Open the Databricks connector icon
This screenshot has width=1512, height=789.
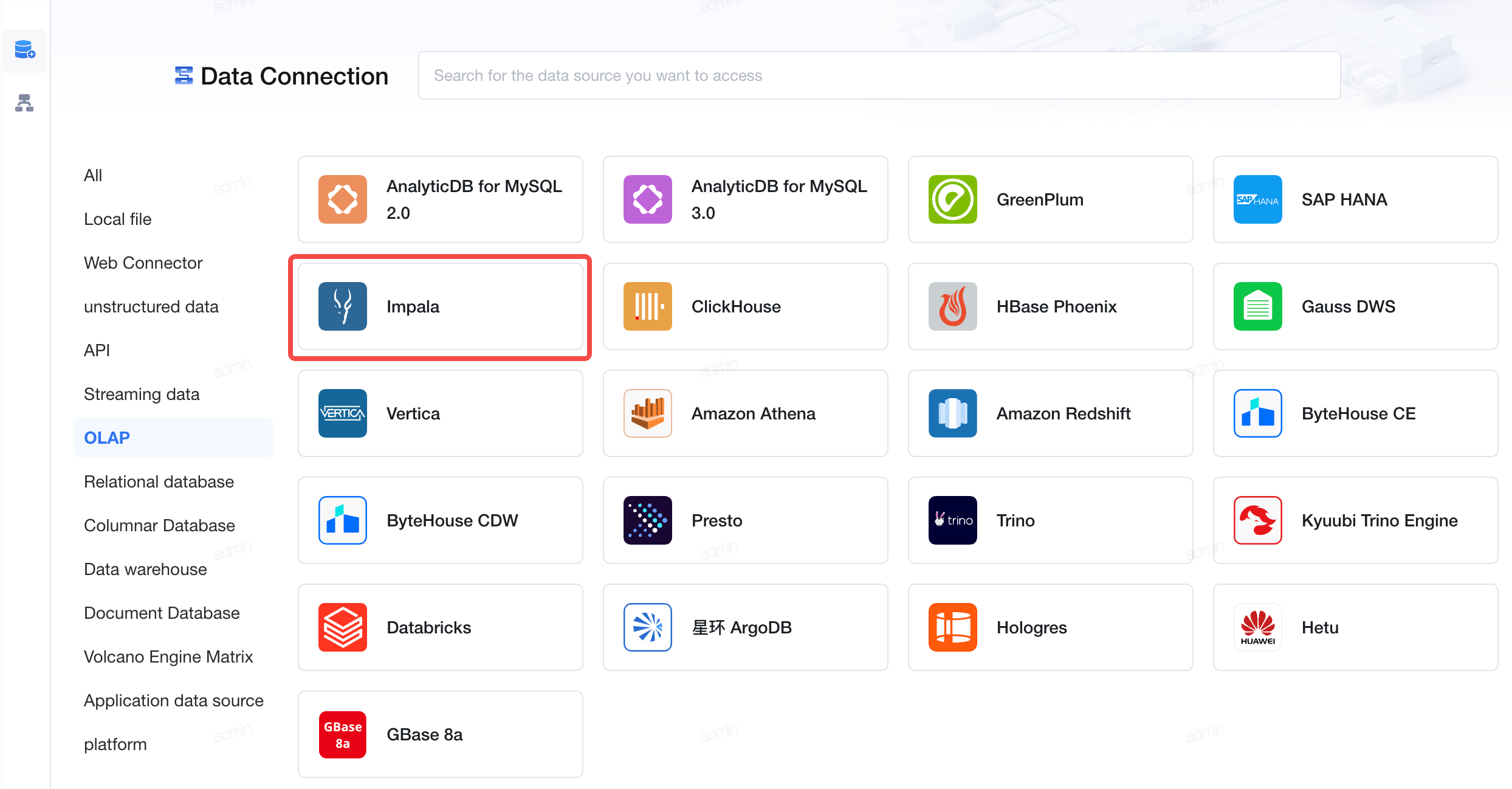point(343,627)
